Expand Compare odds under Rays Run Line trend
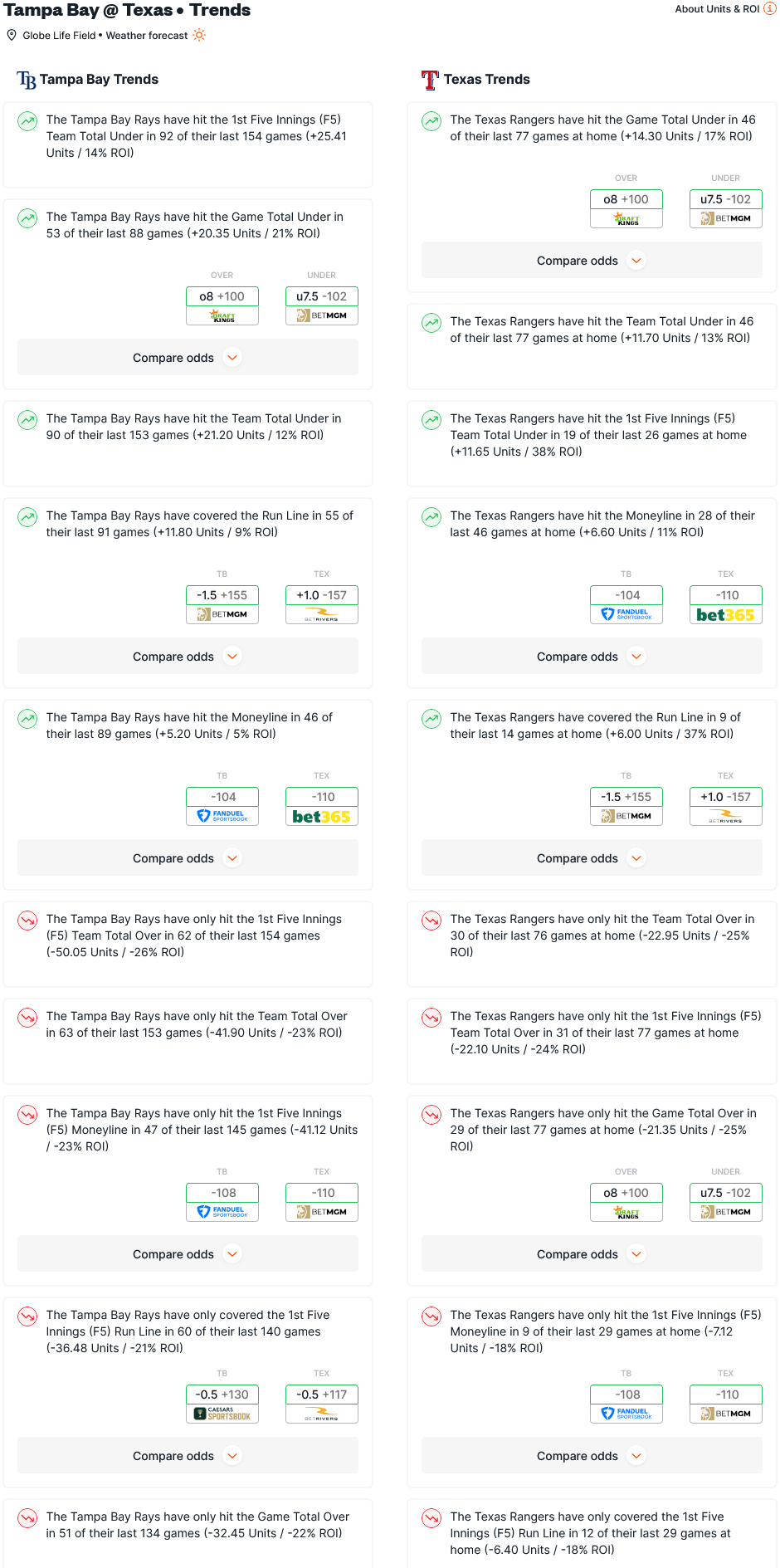The width and height of the screenshot is (780, 1568). 188,657
